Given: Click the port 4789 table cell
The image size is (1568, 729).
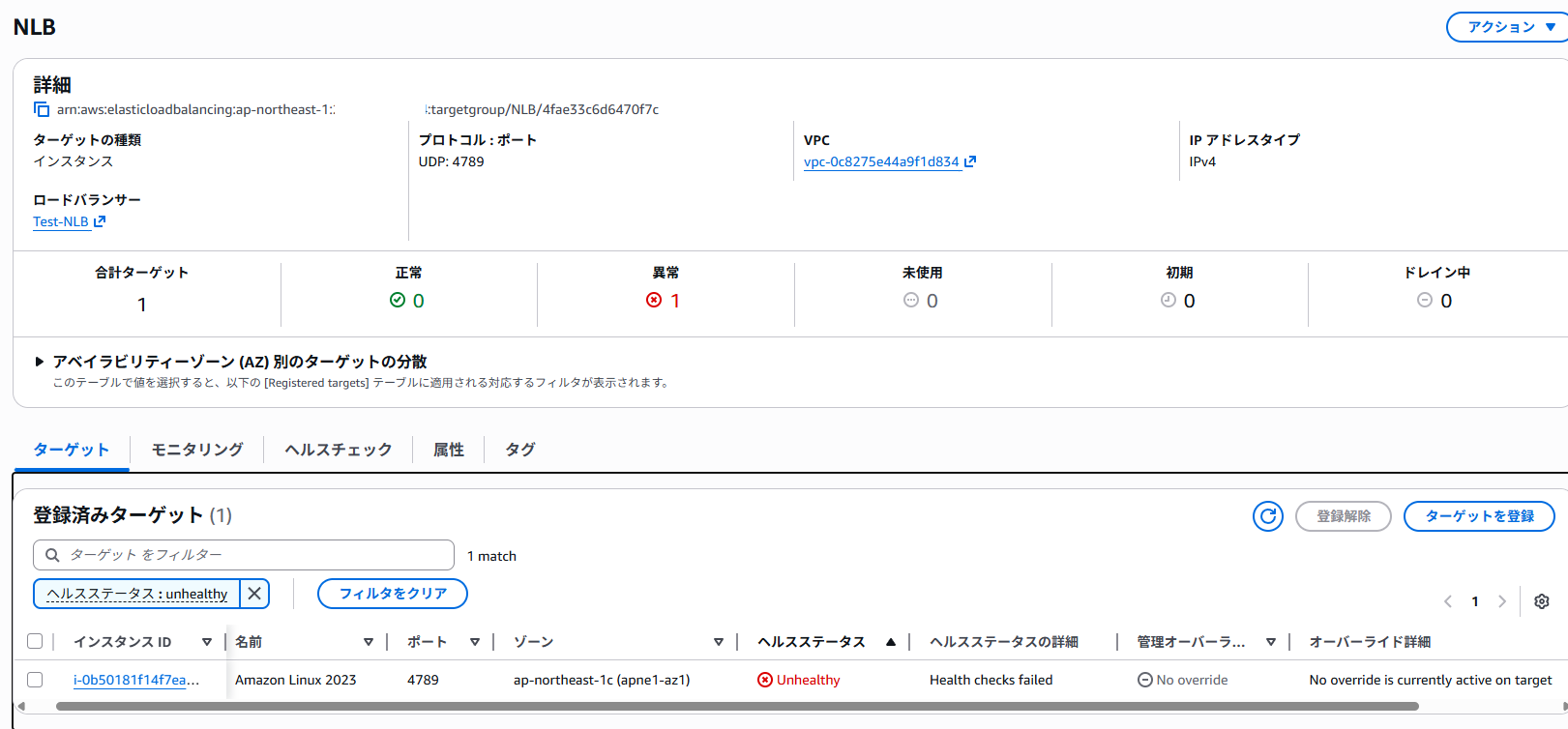Looking at the screenshot, I should click(423, 680).
